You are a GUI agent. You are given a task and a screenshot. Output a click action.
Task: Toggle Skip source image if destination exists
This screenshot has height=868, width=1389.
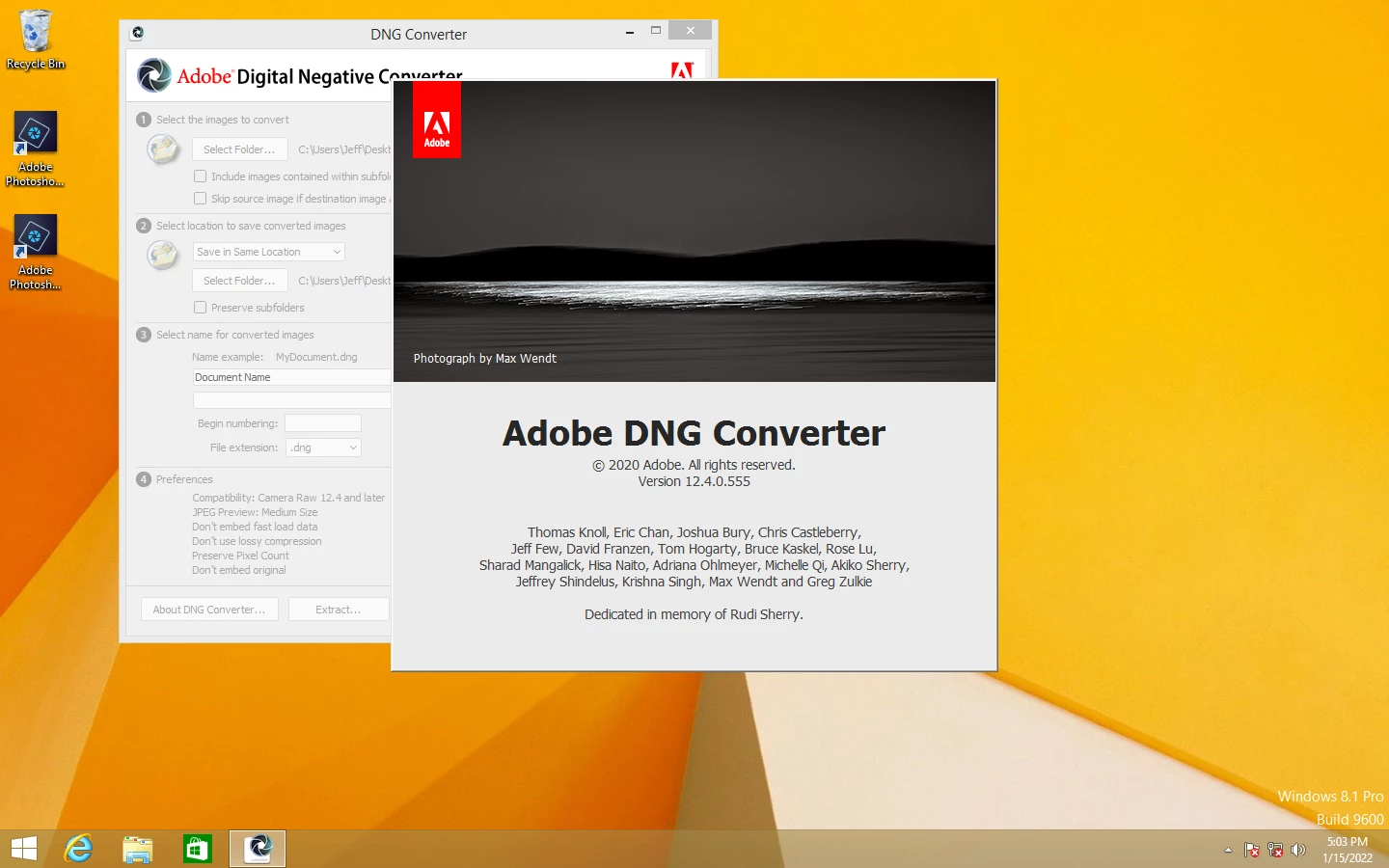[200, 199]
